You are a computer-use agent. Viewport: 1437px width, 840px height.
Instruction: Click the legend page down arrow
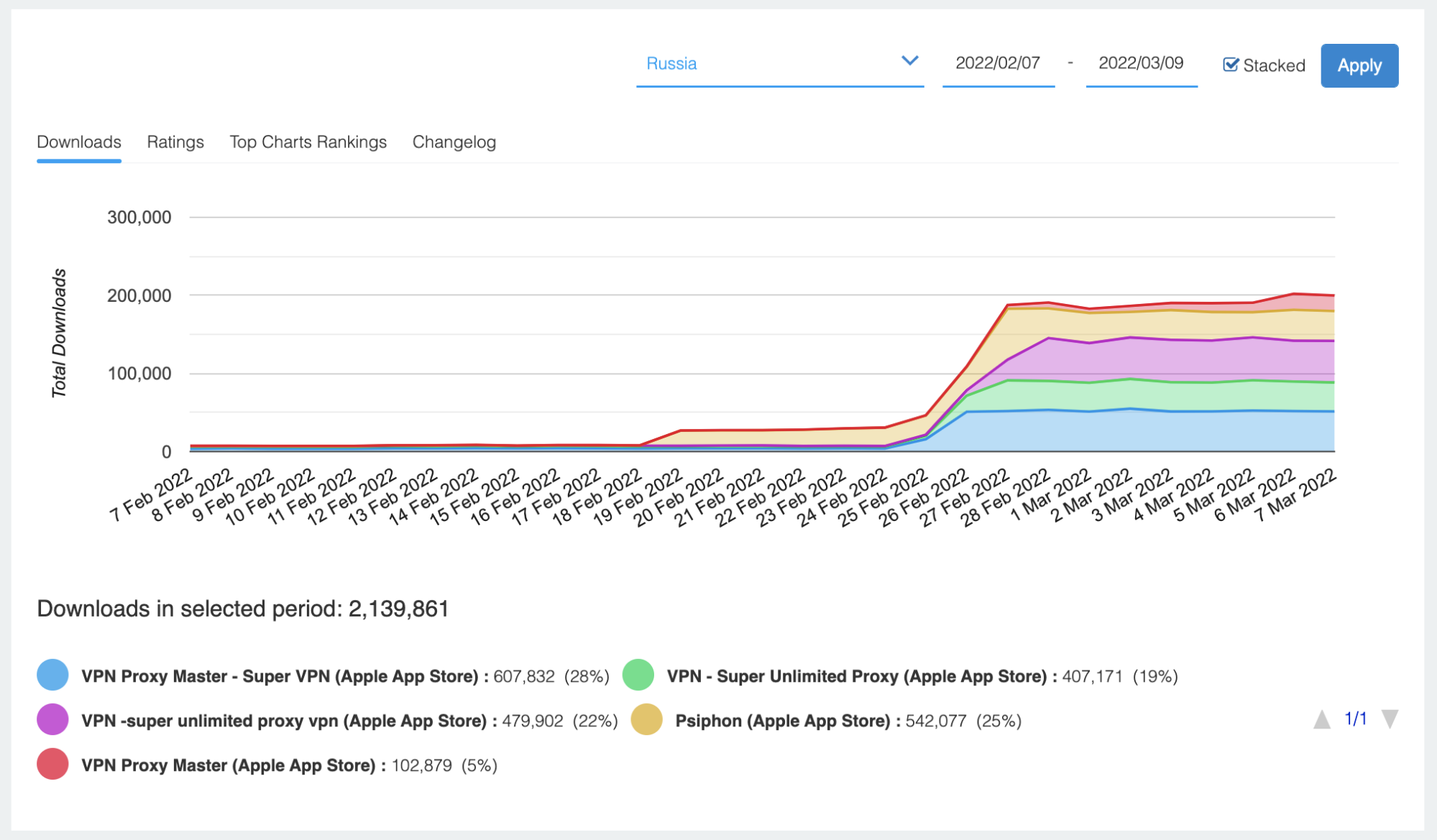point(1390,719)
